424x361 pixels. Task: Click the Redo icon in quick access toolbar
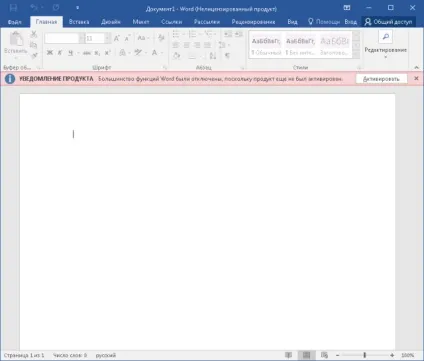pos(56,7)
